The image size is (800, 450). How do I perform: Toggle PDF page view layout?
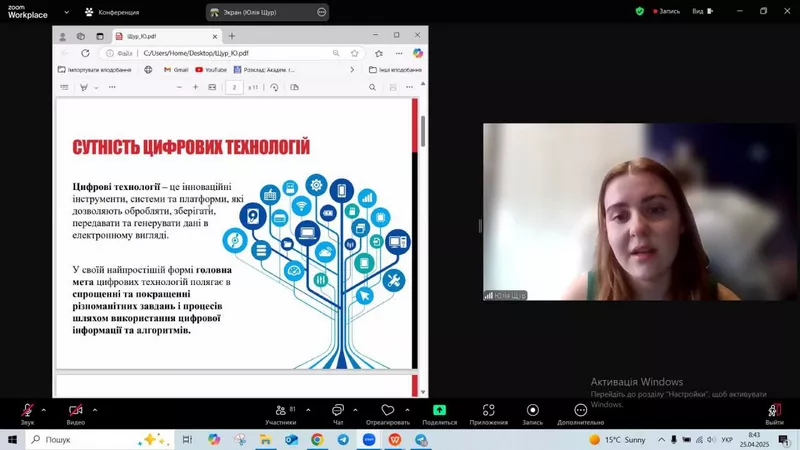click(x=294, y=87)
